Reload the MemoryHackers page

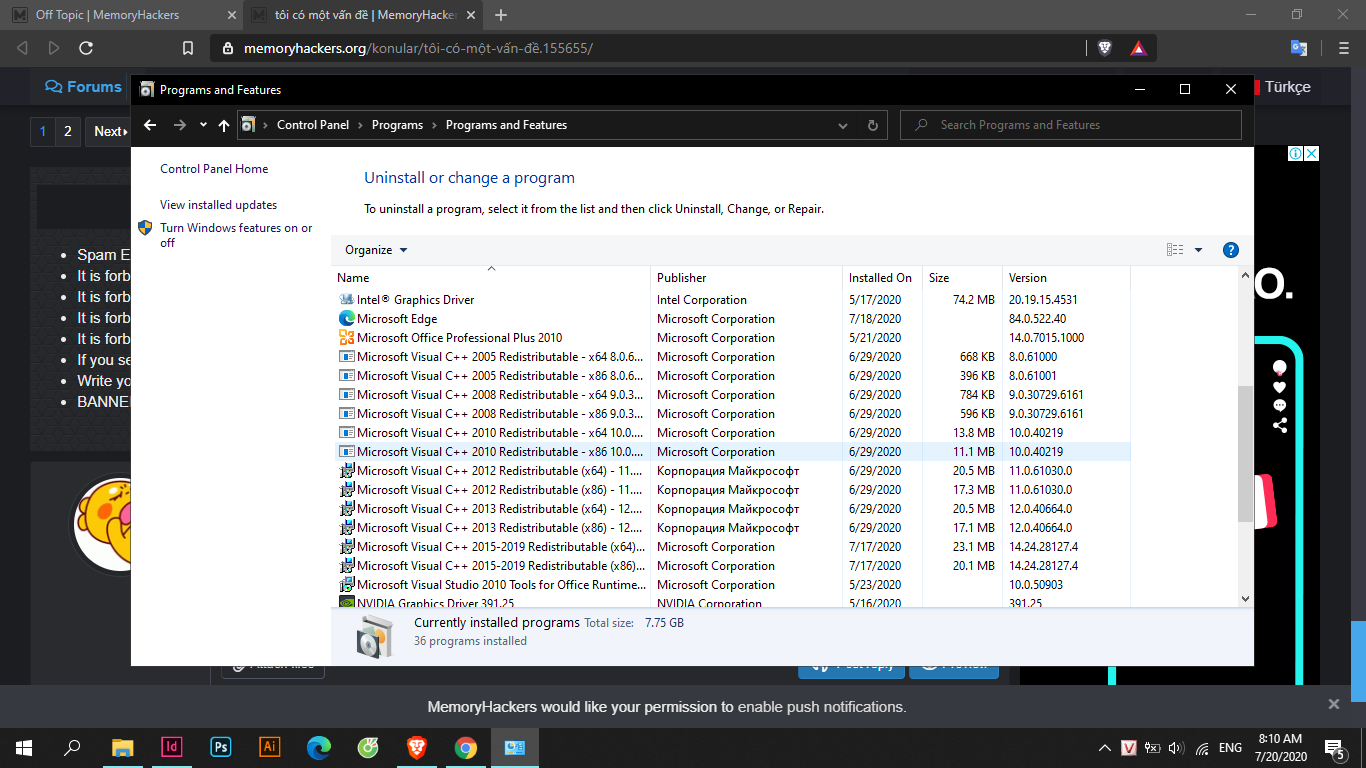(86, 48)
